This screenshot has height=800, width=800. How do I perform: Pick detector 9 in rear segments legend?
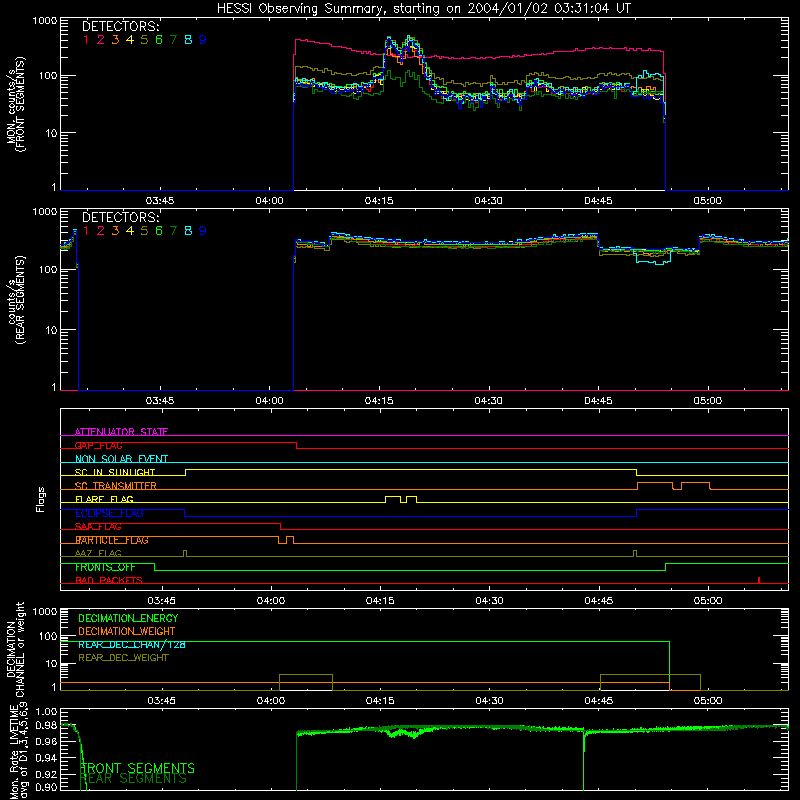(203, 231)
